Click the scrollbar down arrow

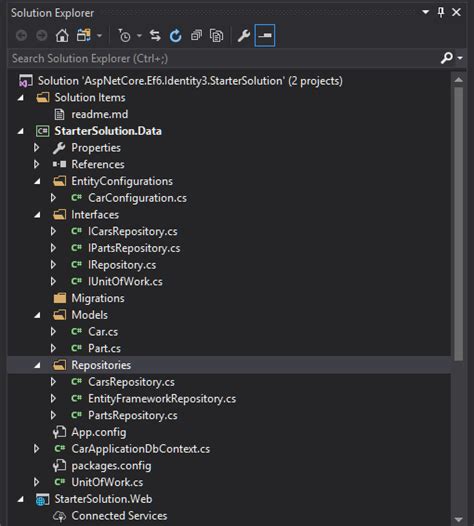[459, 519]
